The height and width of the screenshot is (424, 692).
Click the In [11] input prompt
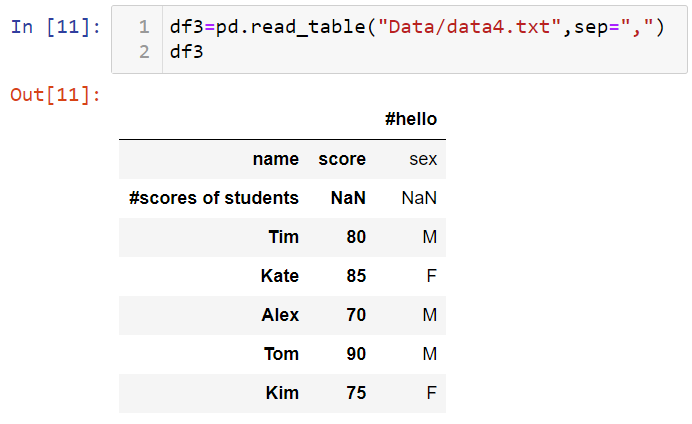[x=56, y=27]
